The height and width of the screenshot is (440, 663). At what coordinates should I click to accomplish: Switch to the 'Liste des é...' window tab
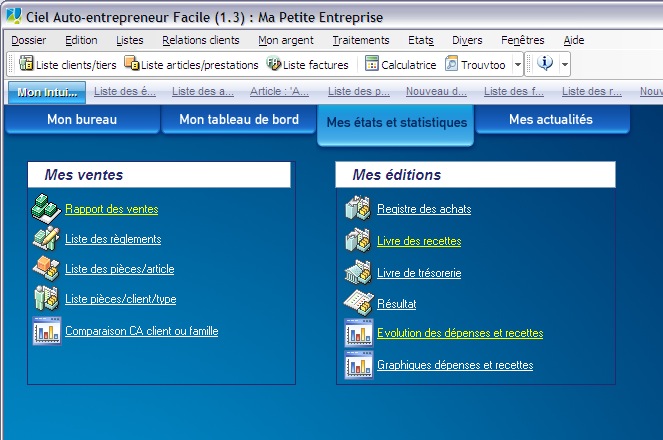point(125,91)
